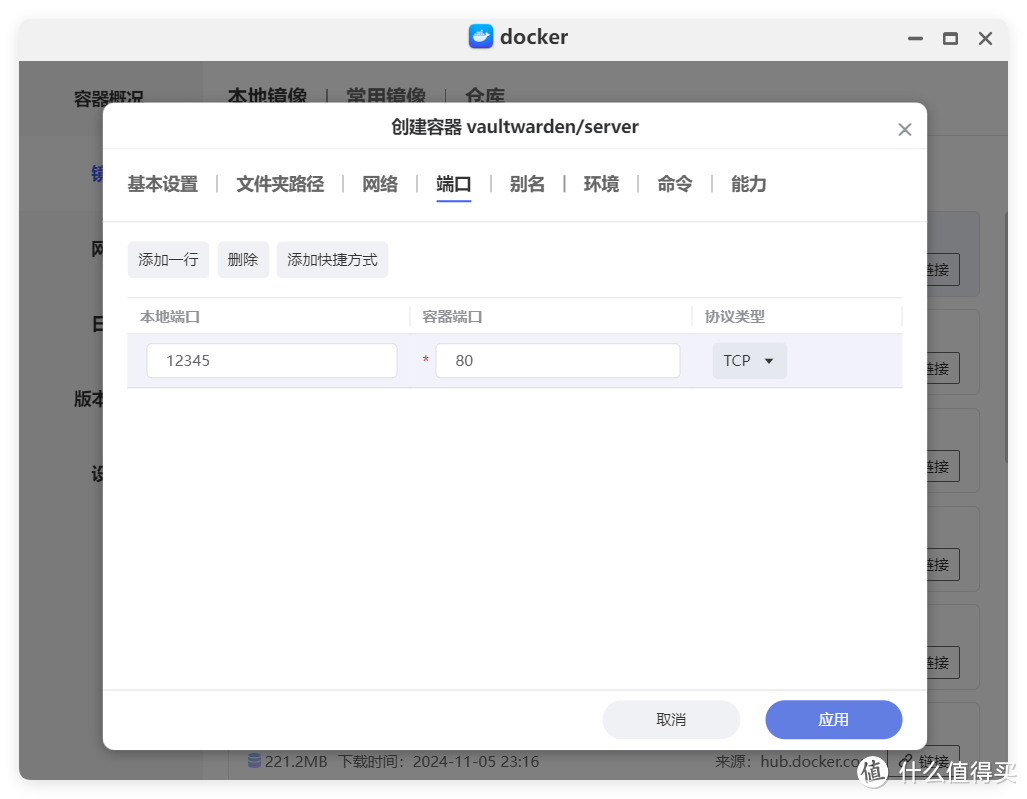The image size is (1027, 799).
Task: Minimize the docker window
Action: tap(915, 39)
